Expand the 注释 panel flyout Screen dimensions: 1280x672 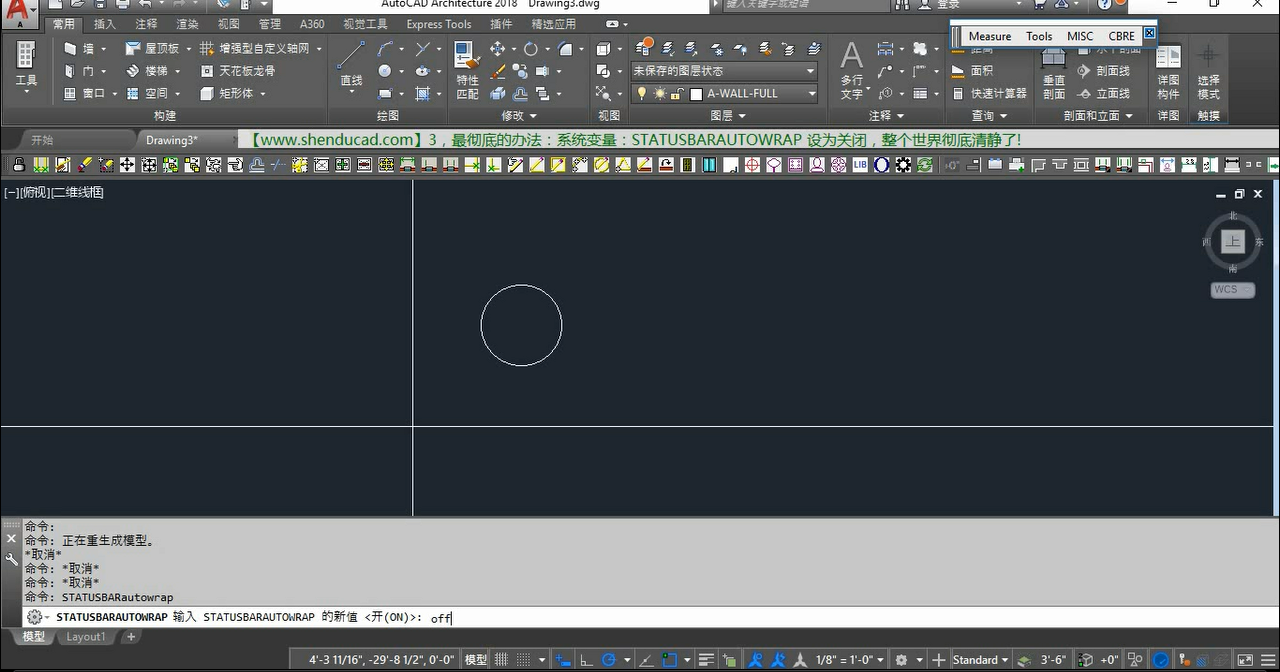885,116
